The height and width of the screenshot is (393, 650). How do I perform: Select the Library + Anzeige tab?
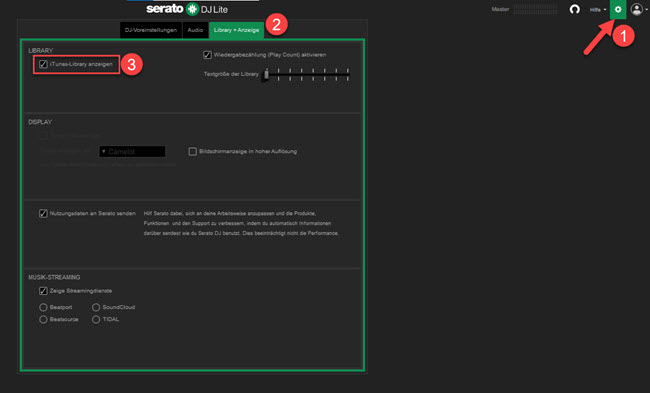236,30
